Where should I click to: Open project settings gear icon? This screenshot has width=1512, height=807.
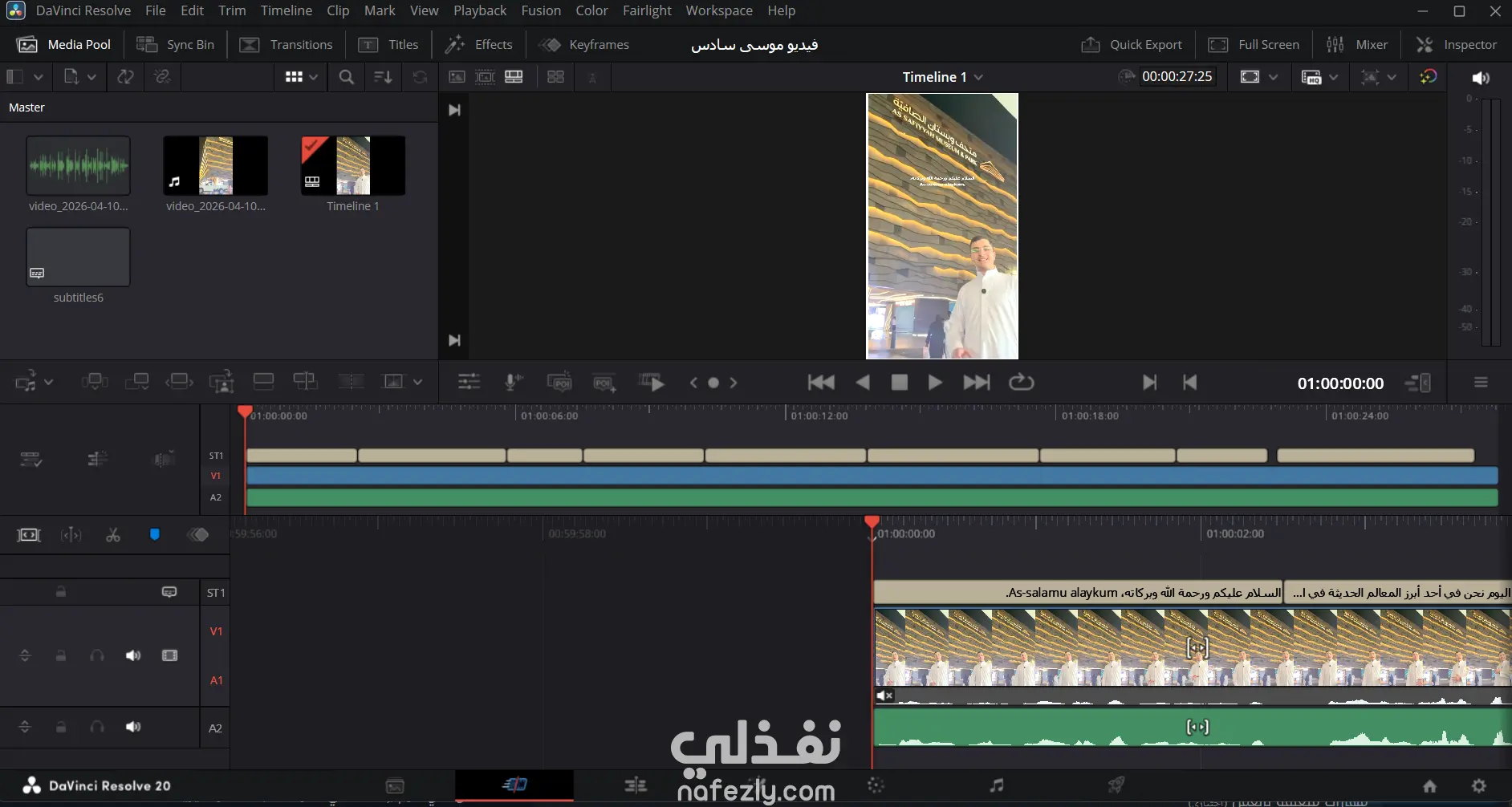tap(1479, 786)
